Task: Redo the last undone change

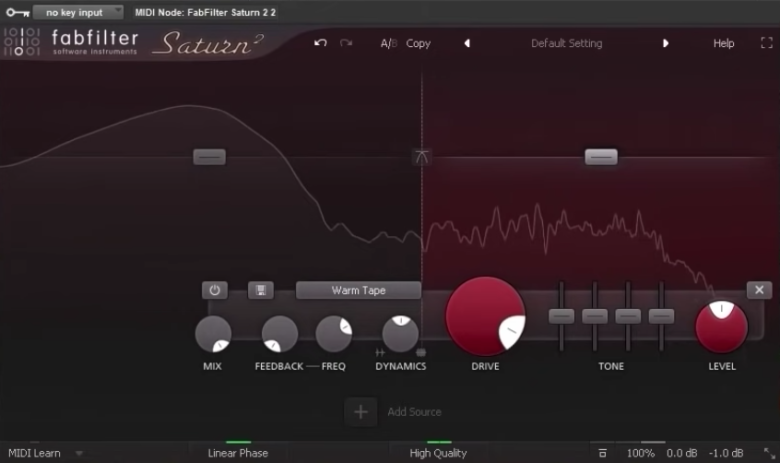Action: click(346, 43)
